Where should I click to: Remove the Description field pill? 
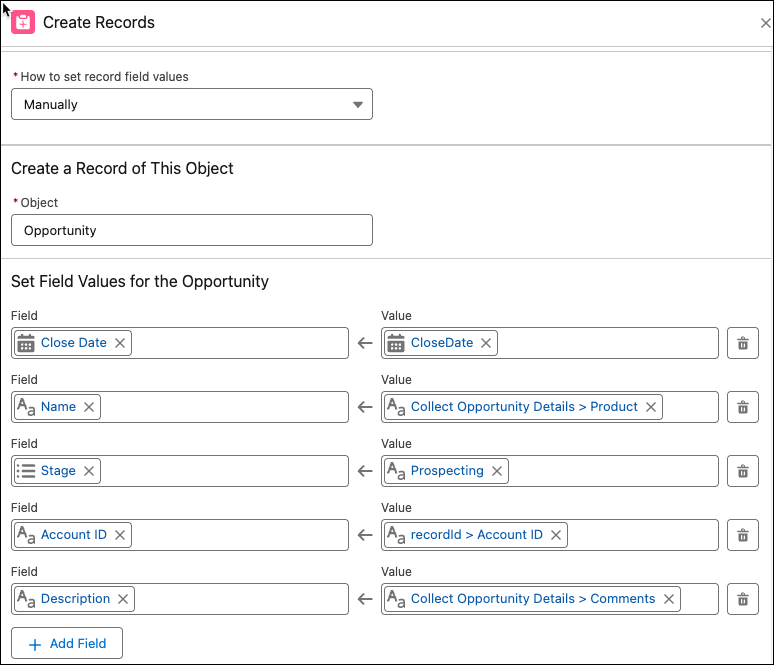(x=123, y=599)
